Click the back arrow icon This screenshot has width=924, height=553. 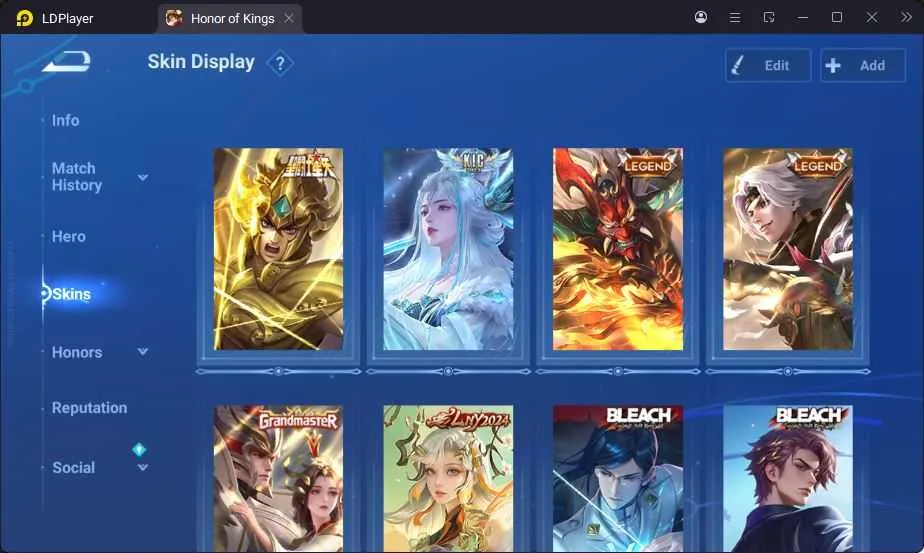click(x=66, y=61)
